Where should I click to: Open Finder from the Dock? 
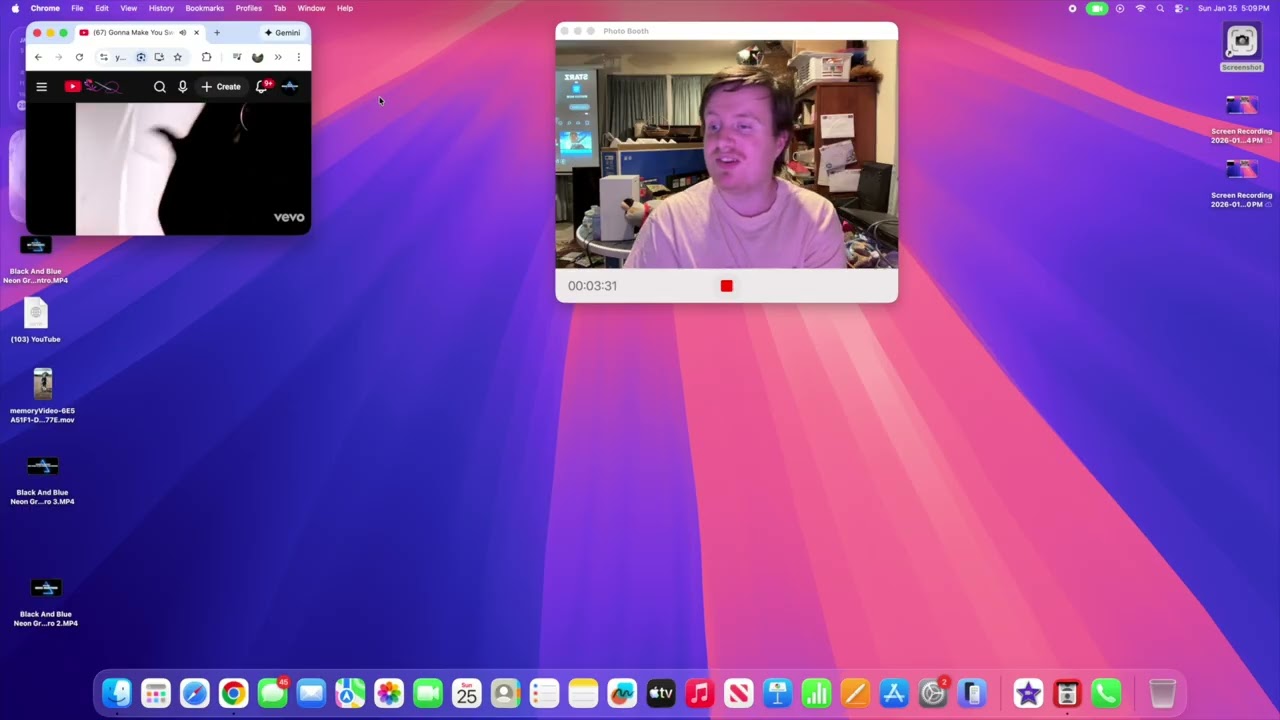tap(117, 693)
